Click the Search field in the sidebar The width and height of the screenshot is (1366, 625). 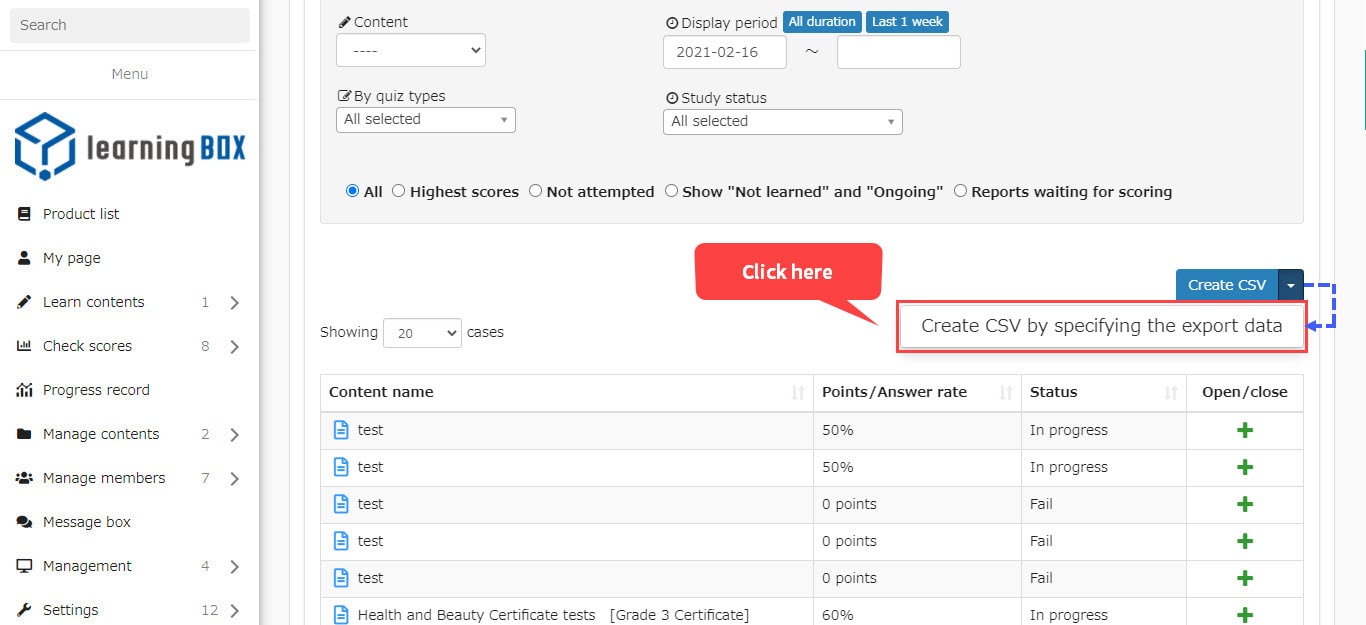tap(130, 25)
